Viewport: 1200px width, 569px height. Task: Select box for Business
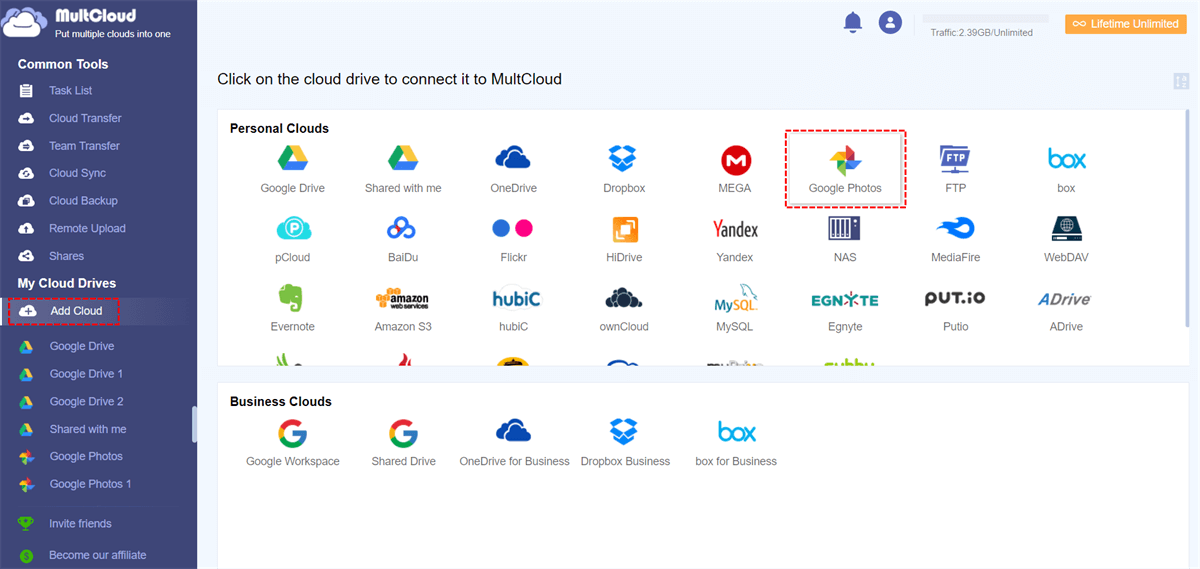736,442
